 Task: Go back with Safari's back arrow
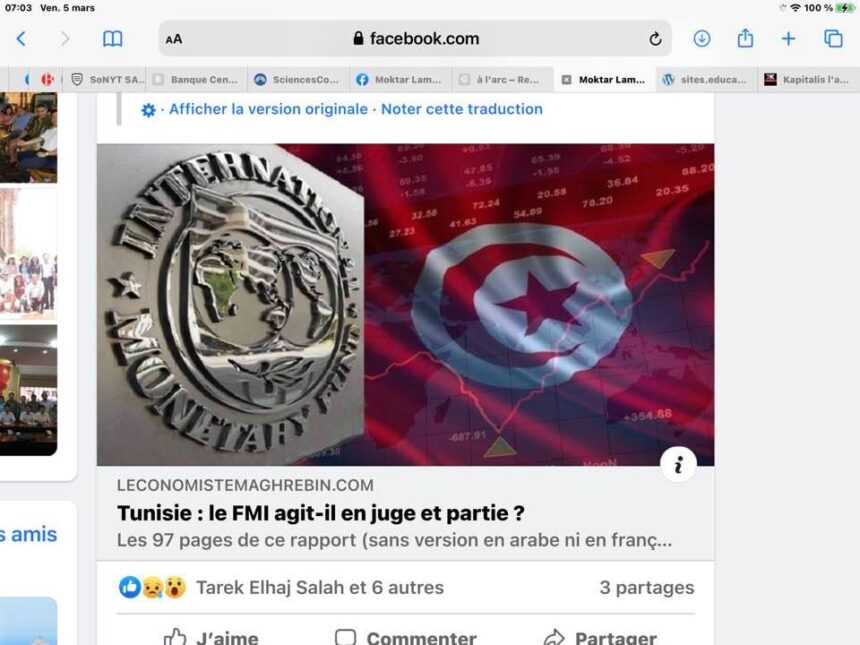pos(21,39)
